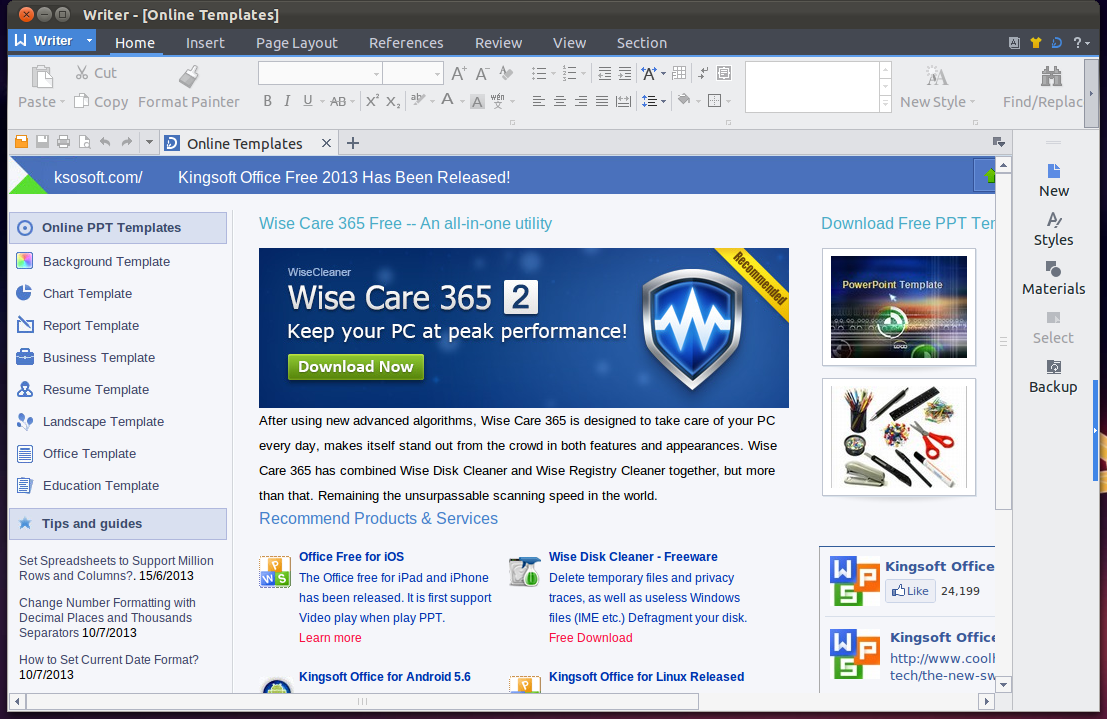Open the Styles side panel

point(1053,230)
